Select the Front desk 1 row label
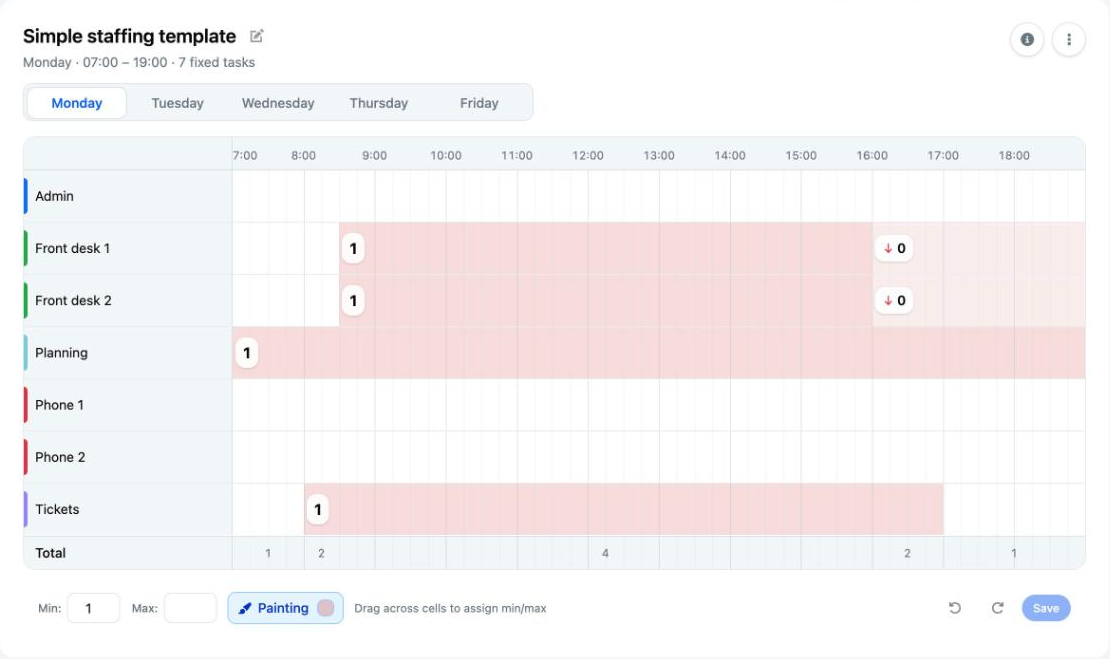 [x=72, y=248]
